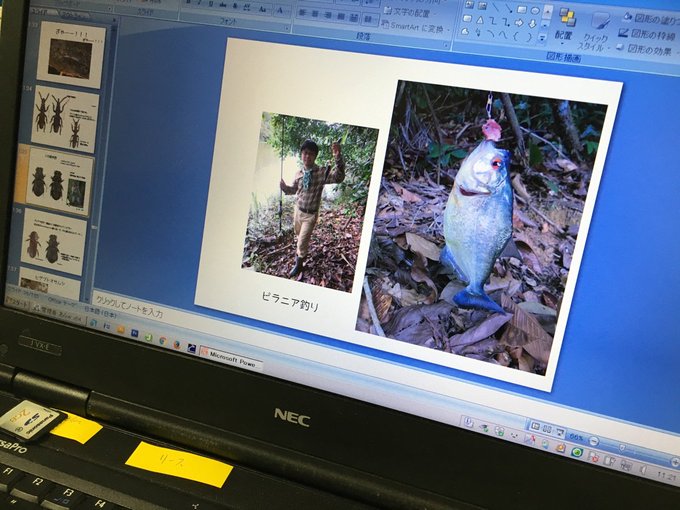The height and width of the screenshot is (510, 680).
Task: Select the down block arrow shape
Action: tap(533, 24)
